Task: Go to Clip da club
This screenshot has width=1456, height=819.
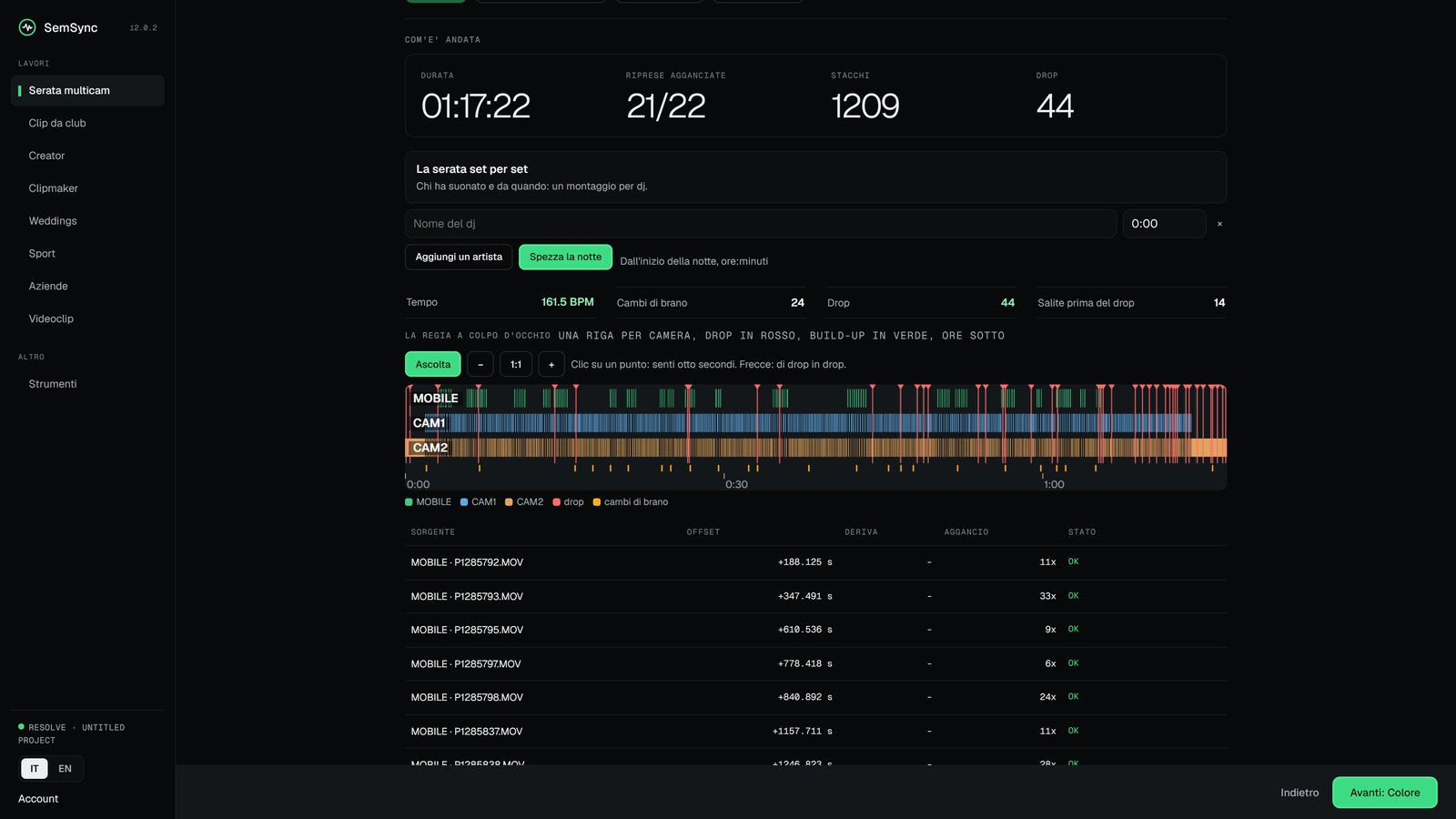Action: 87,123
